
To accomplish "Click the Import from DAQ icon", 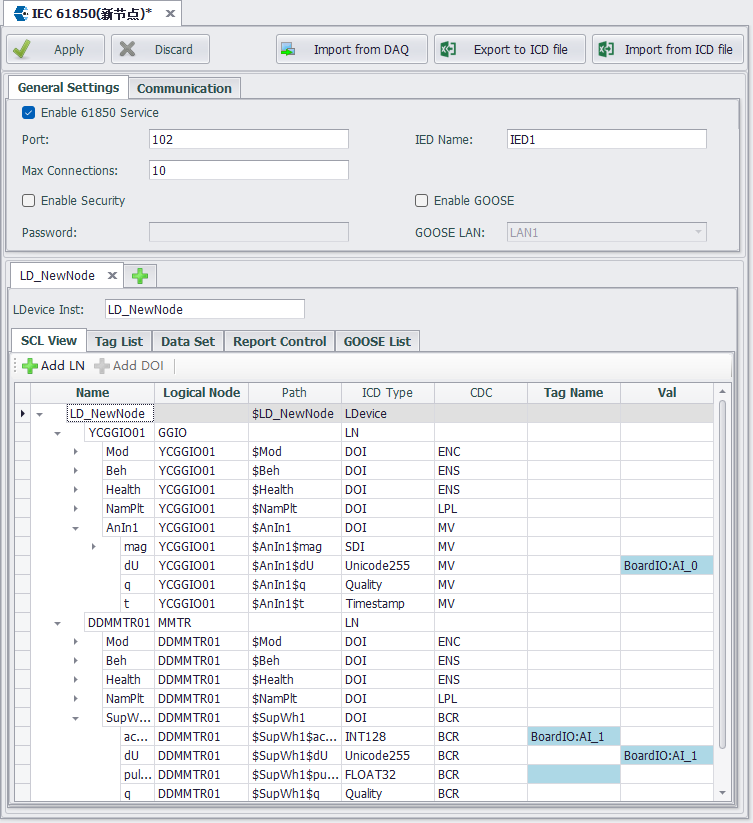I will point(288,49).
